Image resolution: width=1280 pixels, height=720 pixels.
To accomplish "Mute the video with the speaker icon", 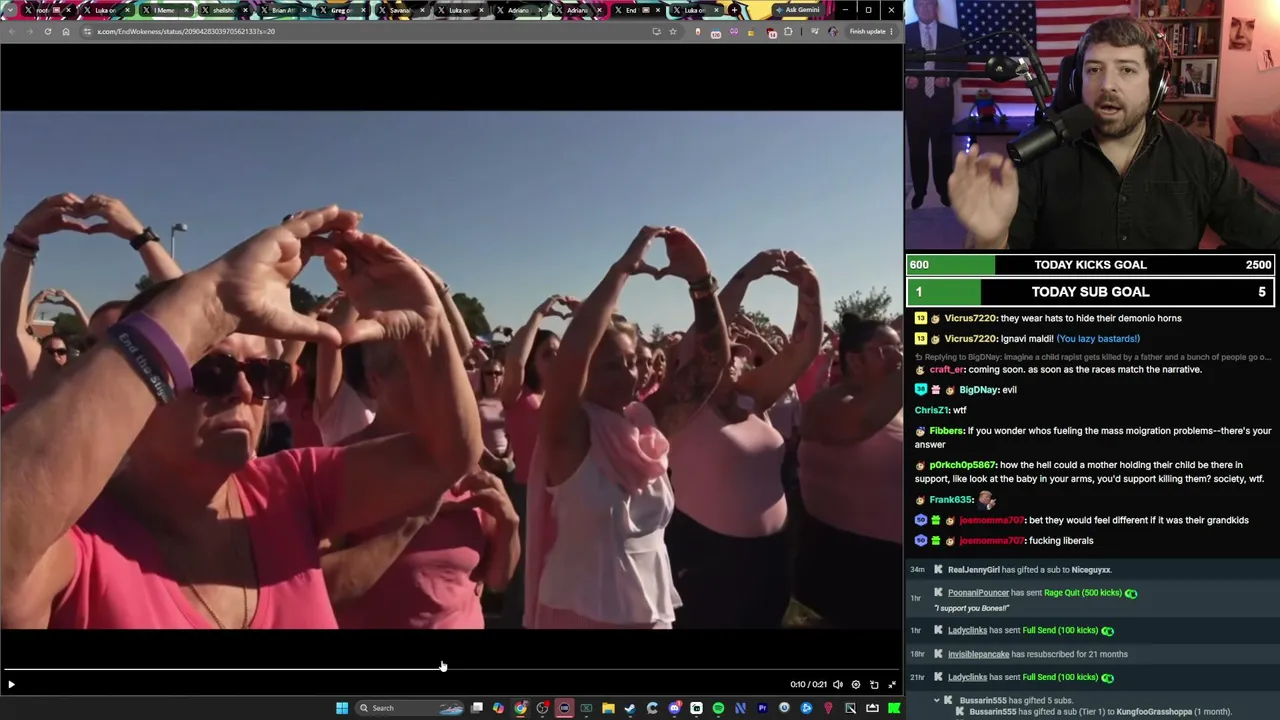I will [838, 685].
